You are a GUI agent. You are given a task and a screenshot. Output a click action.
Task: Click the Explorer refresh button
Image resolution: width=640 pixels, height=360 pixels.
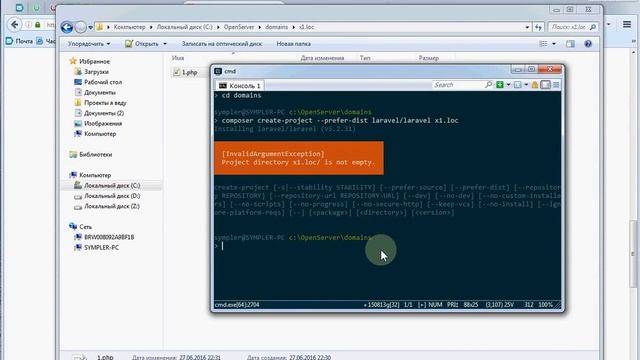click(x=538, y=27)
